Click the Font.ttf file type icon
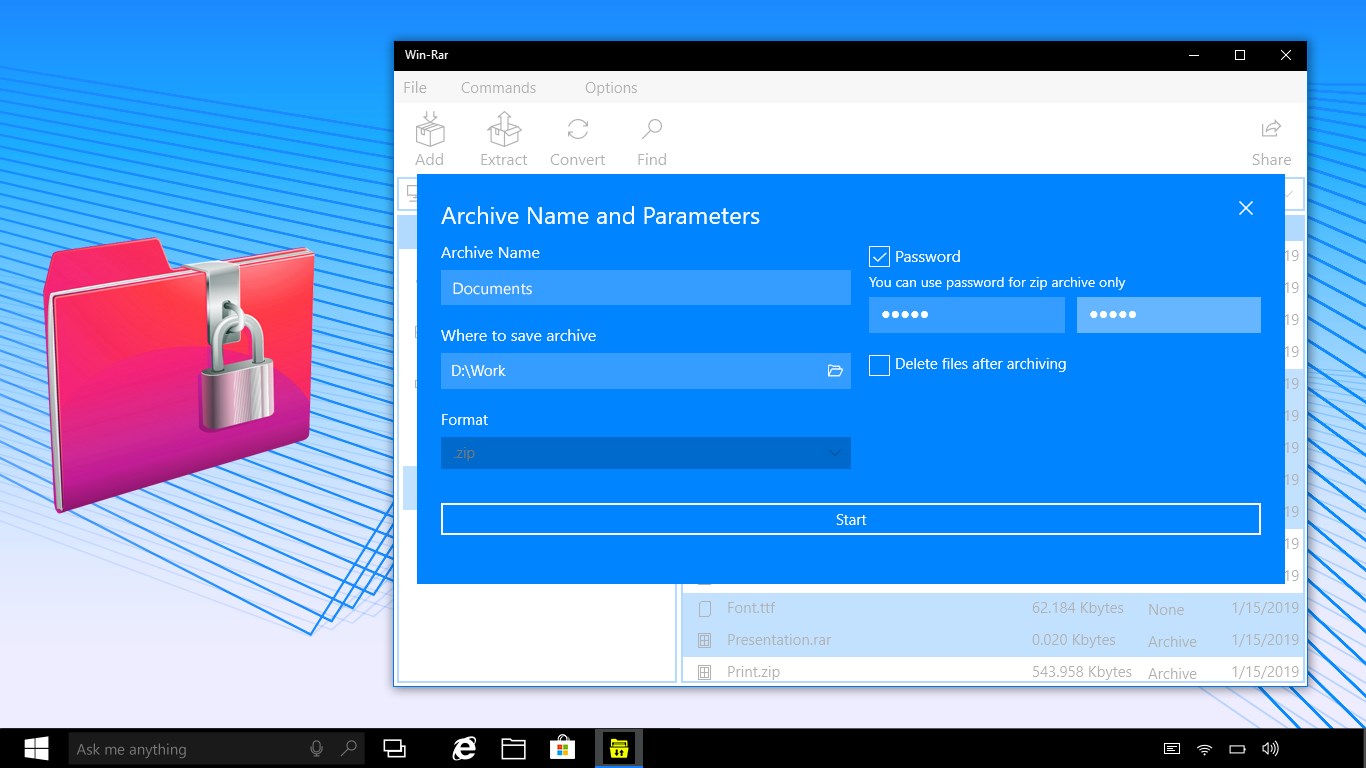Image resolution: width=1366 pixels, height=768 pixels. coord(704,608)
